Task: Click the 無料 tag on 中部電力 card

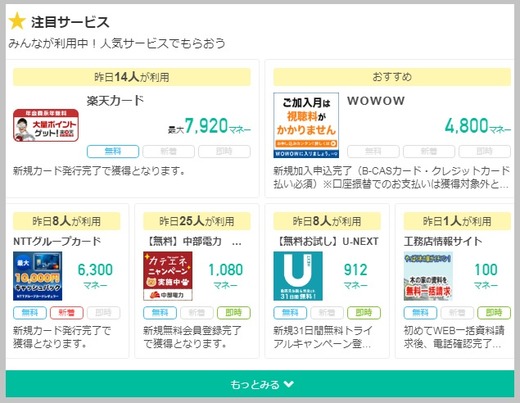Action: (x=160, y=313)
